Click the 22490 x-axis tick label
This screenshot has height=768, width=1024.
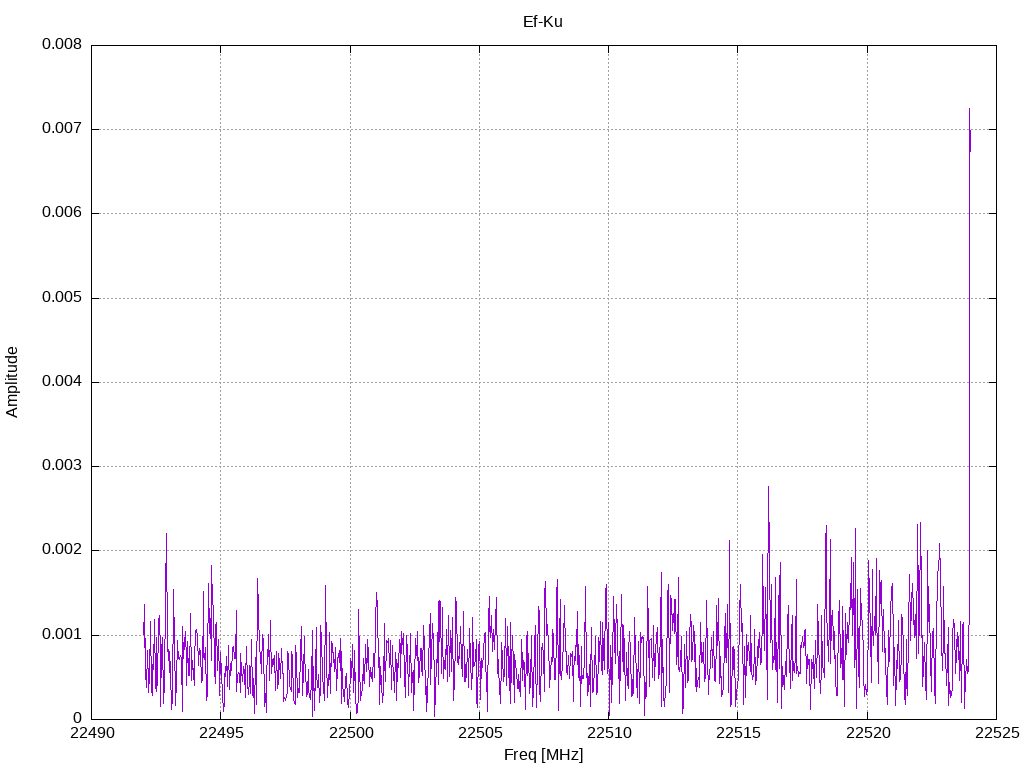92,733
